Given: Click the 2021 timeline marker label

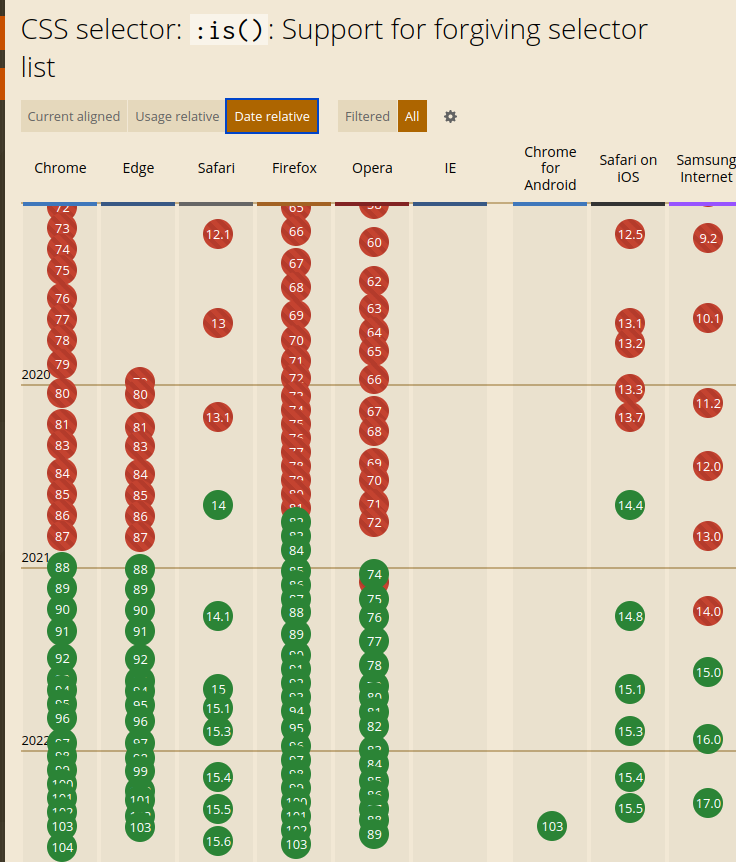Looking at the screenshot, I should (35, 558).
